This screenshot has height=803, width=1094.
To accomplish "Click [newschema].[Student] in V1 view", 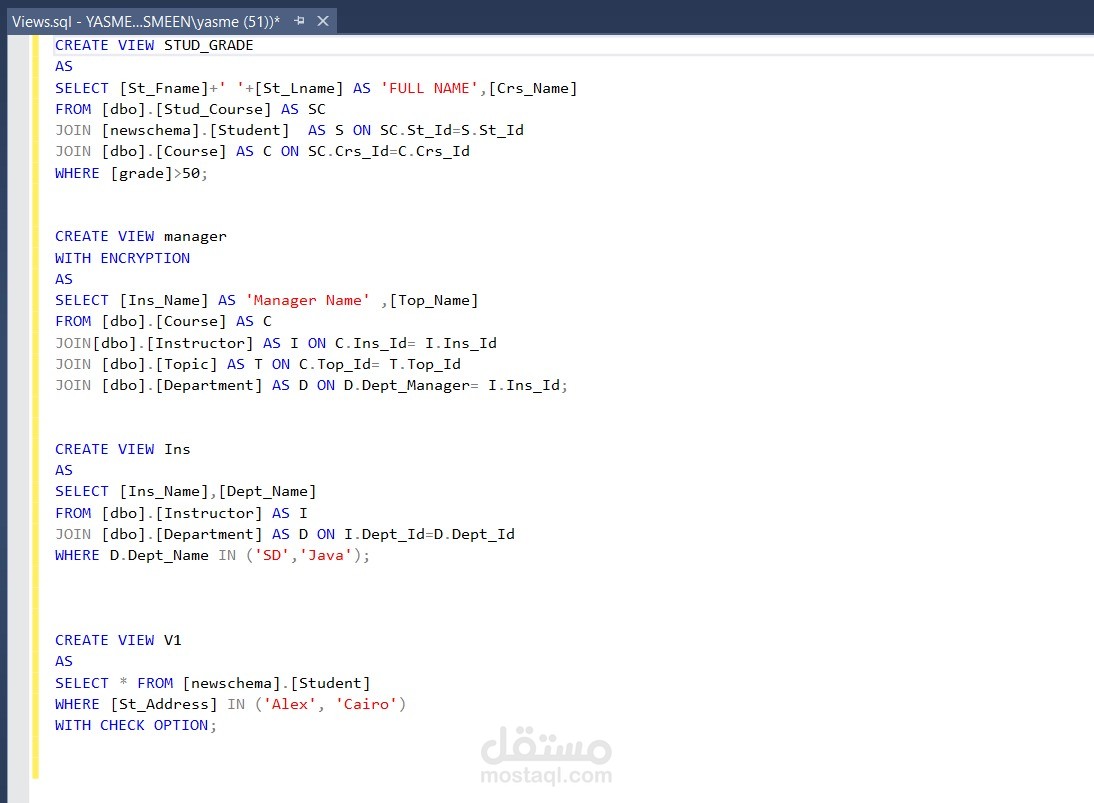I will (x=276, y=683).
